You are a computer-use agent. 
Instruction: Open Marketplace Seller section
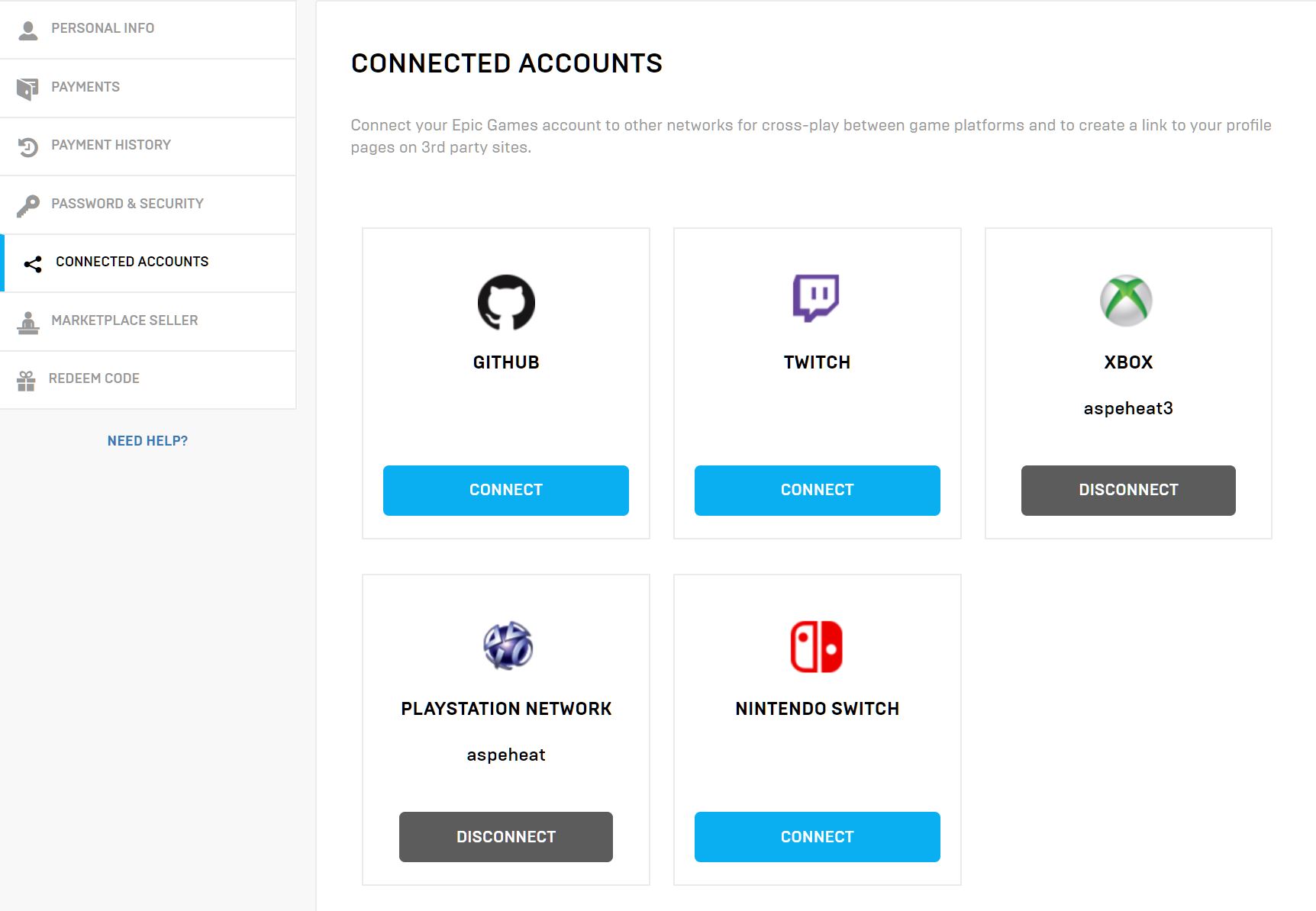tap(148, 321)
